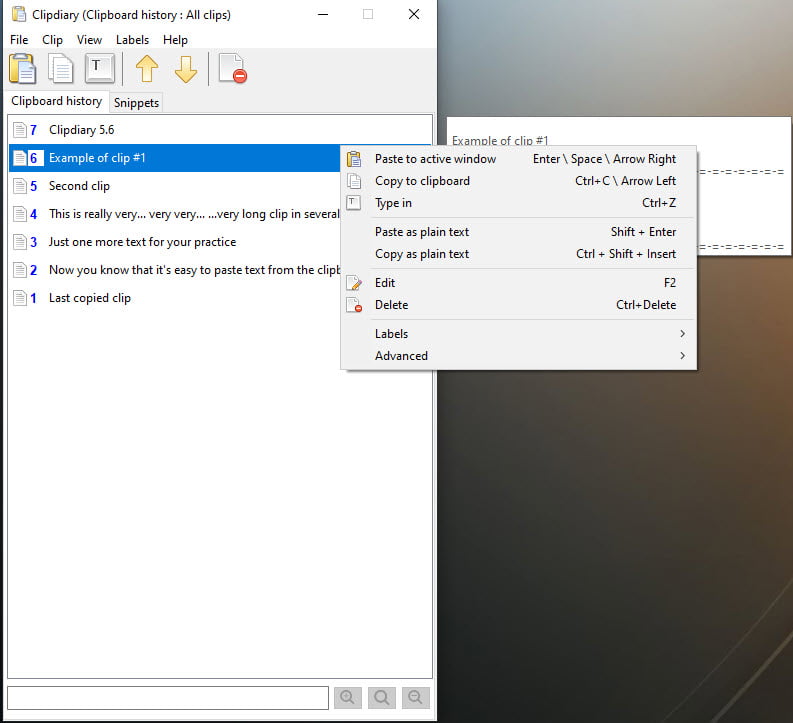Choose Copy as plain text
The width and height of the screenshot is (793, 723).
pos(518,254)
